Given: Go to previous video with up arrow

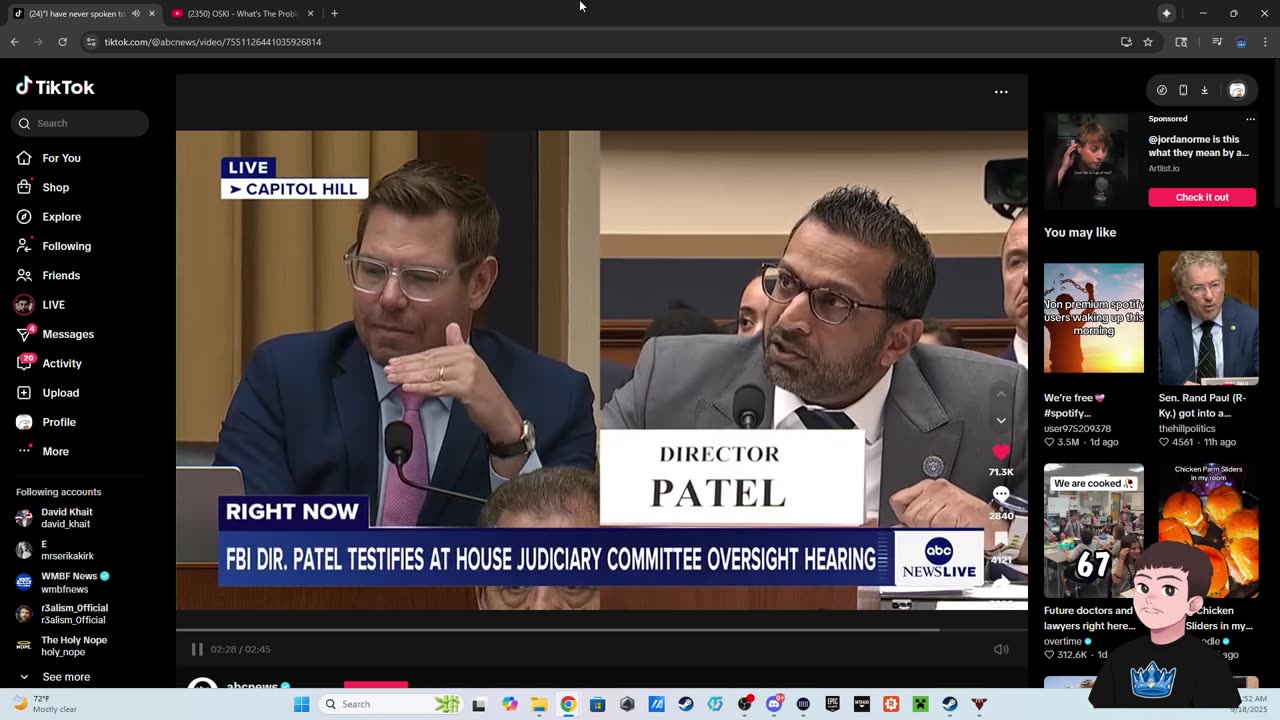Looking at the screenshot, I should [1001, 395].
